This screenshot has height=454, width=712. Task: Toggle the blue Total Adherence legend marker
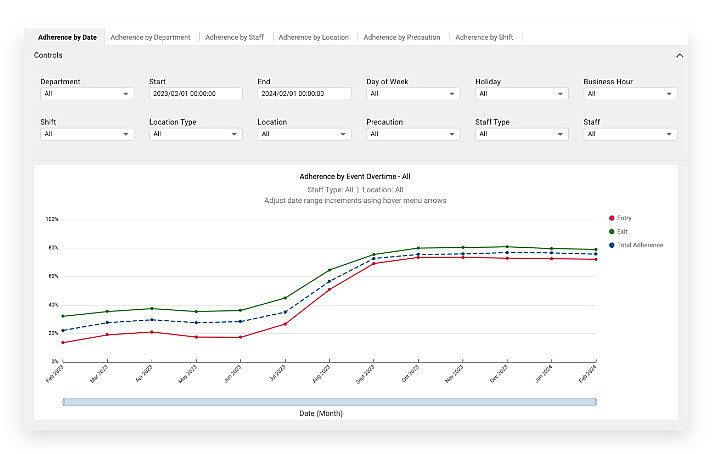(612, 245)
